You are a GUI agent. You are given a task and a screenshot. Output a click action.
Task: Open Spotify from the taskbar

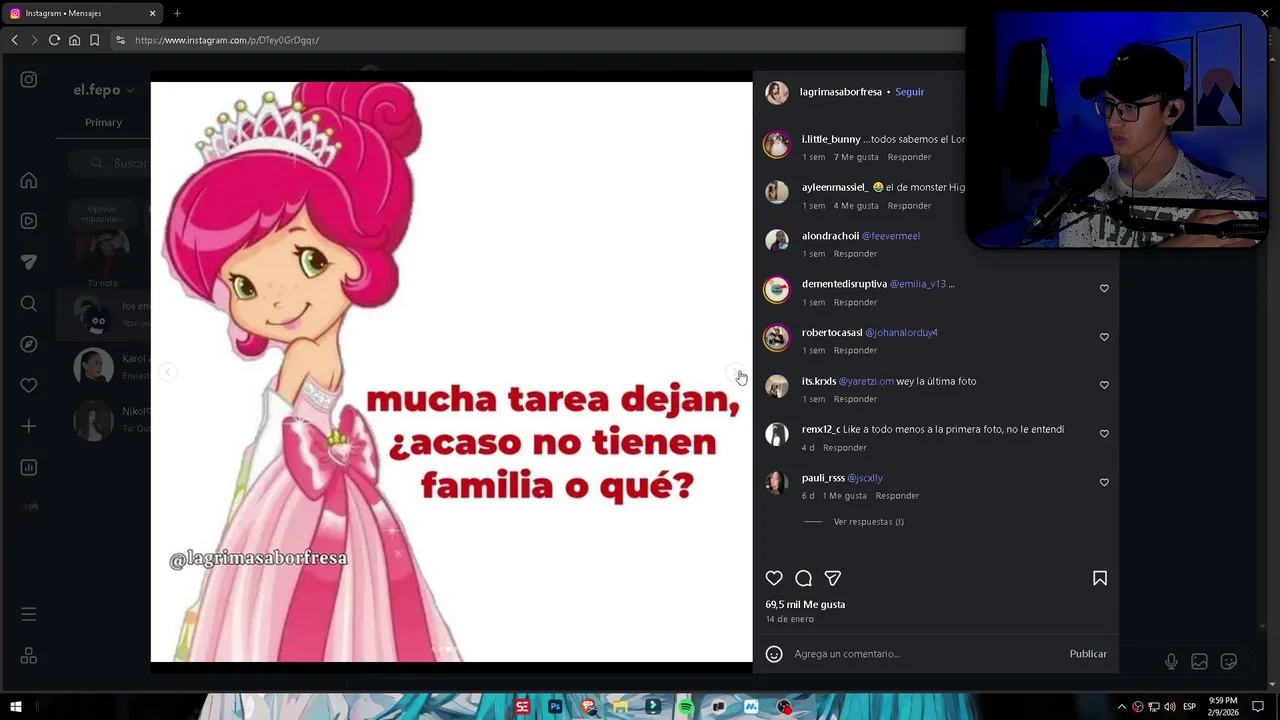coord(686,707)
